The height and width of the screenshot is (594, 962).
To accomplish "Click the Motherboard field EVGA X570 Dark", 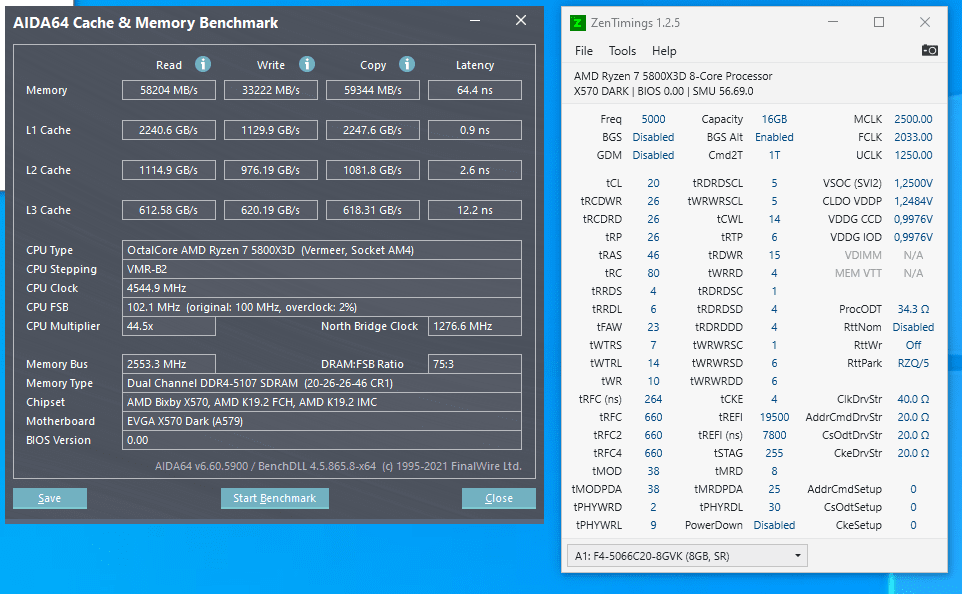I will (321, 421).
